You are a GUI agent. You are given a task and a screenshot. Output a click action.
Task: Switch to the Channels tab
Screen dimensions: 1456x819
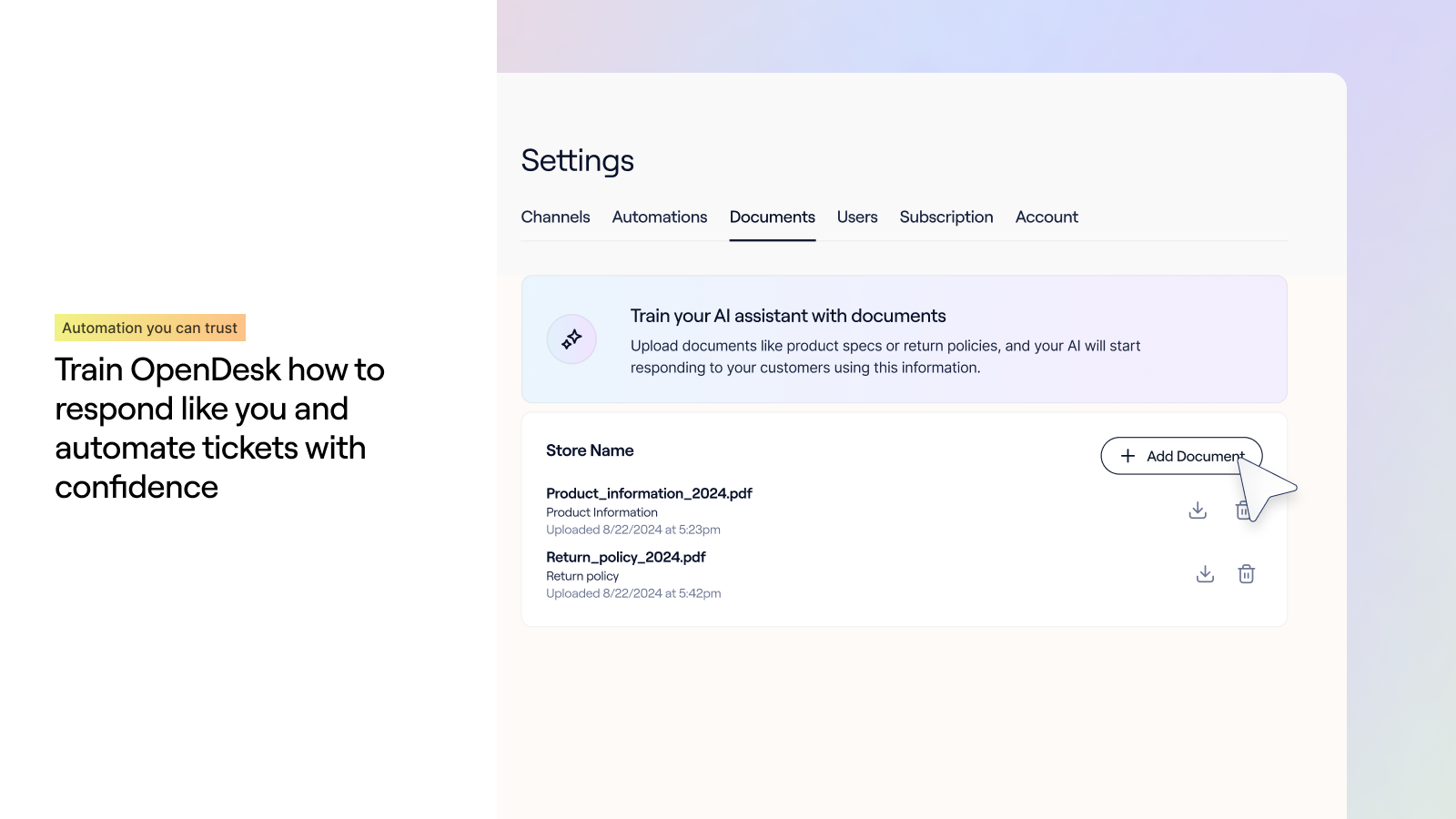(555, 217)
